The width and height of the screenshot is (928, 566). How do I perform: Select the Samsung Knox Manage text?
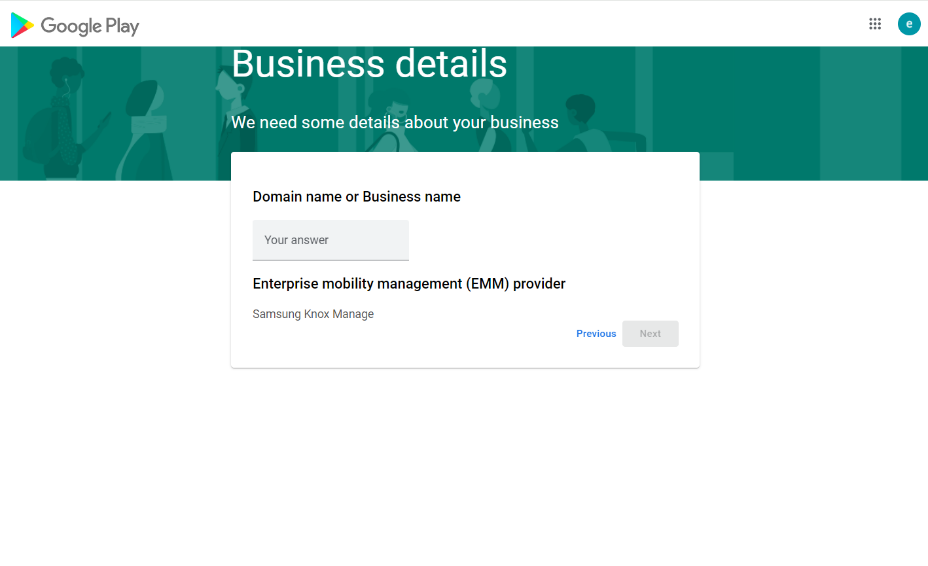313,314
